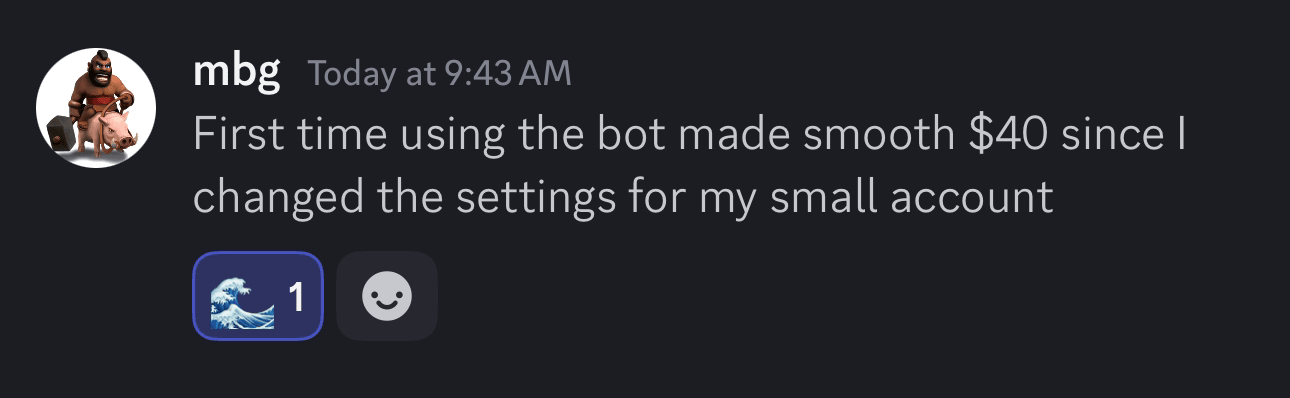This screenshot has height=398, width=1290.
Task: Click the message's second line starting "changed"
Action: click(623, 198)
